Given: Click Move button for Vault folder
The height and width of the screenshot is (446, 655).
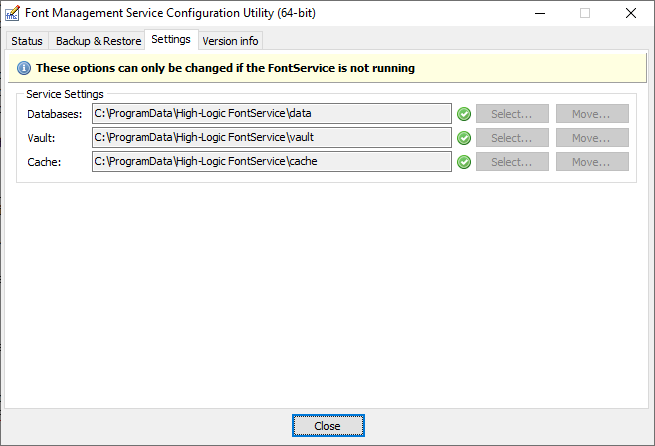Looking at the screenshot, I should tap(592, 138).
